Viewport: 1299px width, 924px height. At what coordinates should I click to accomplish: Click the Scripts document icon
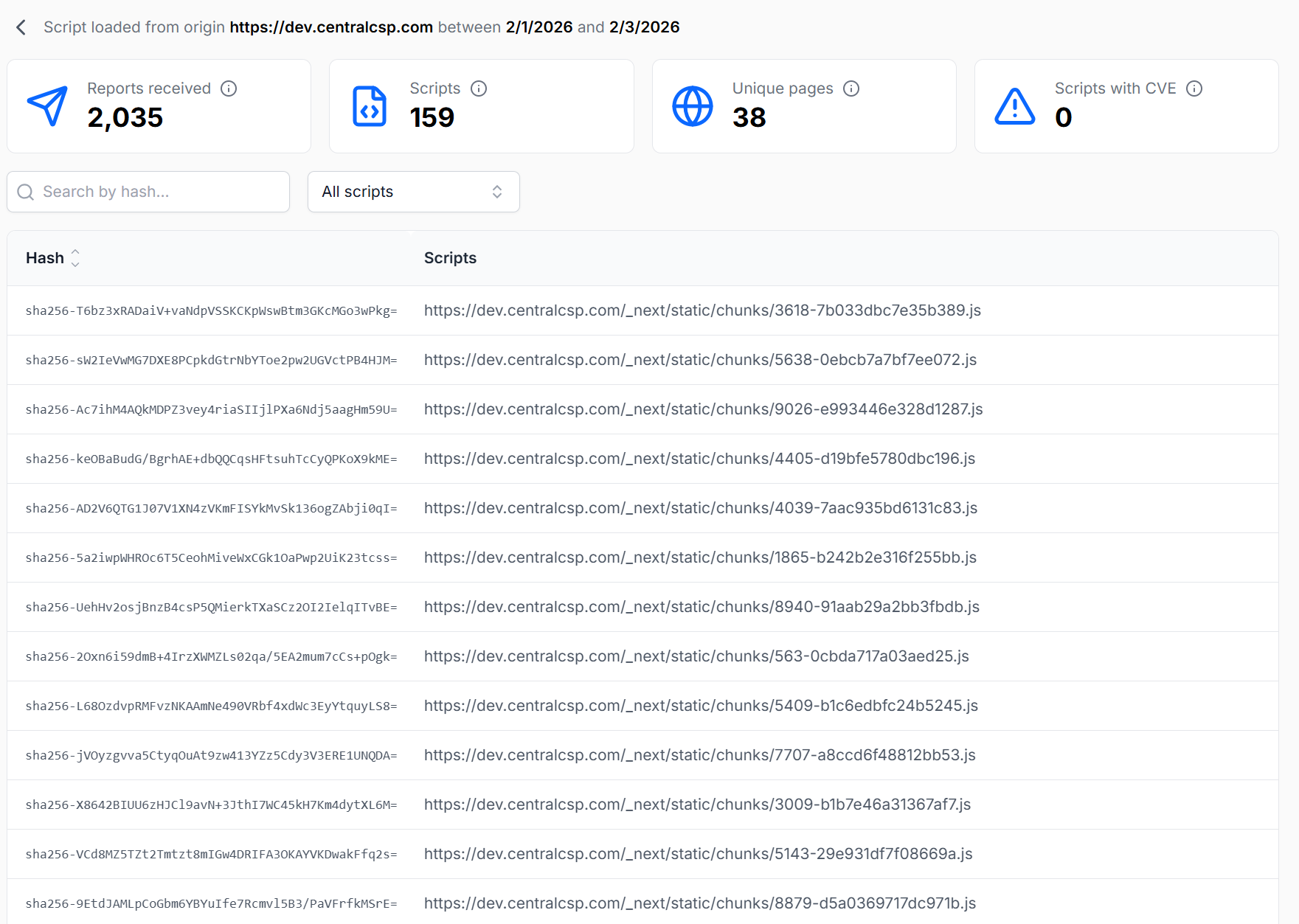click(x=369, y=105)
